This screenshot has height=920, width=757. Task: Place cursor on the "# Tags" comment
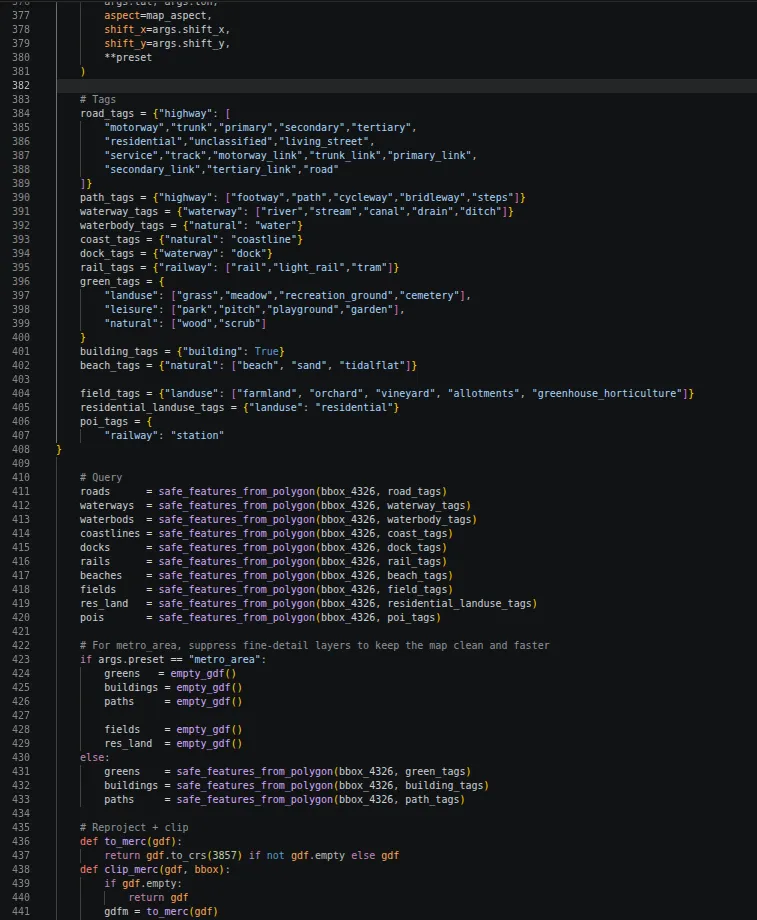click(x=98, y=99)
